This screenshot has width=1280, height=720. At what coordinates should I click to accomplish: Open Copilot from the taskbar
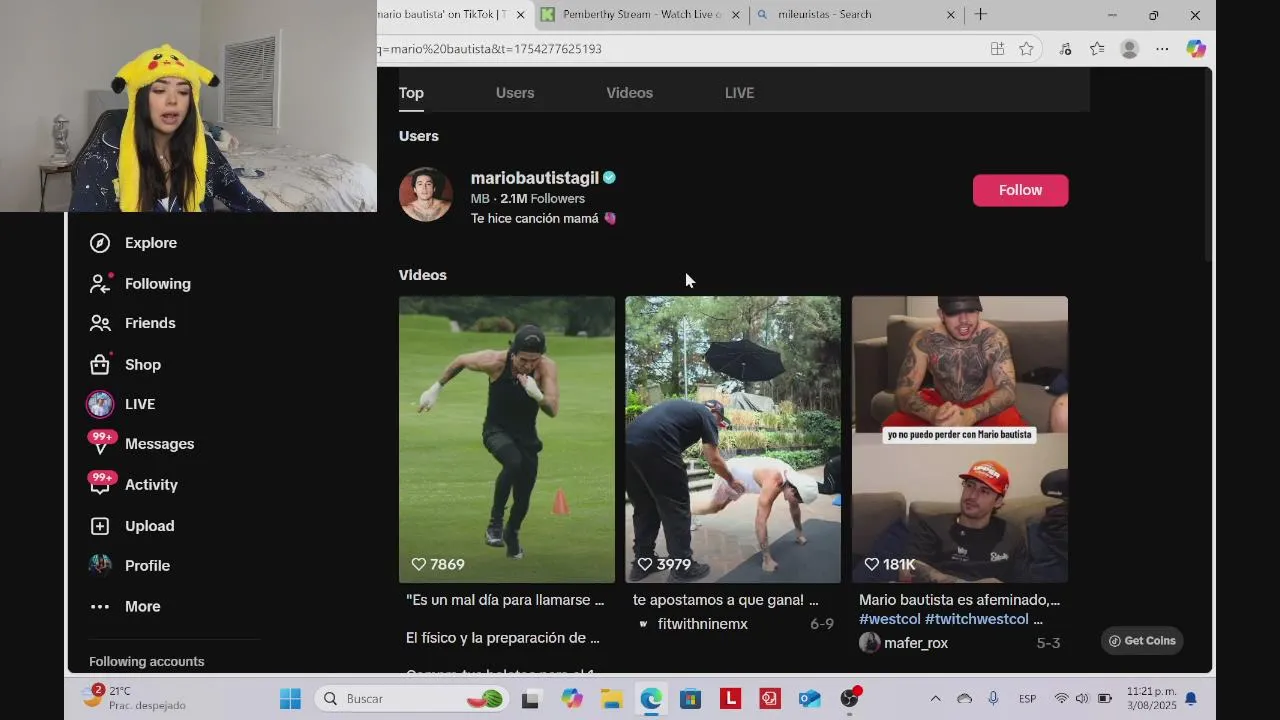(x=571, y=699)
